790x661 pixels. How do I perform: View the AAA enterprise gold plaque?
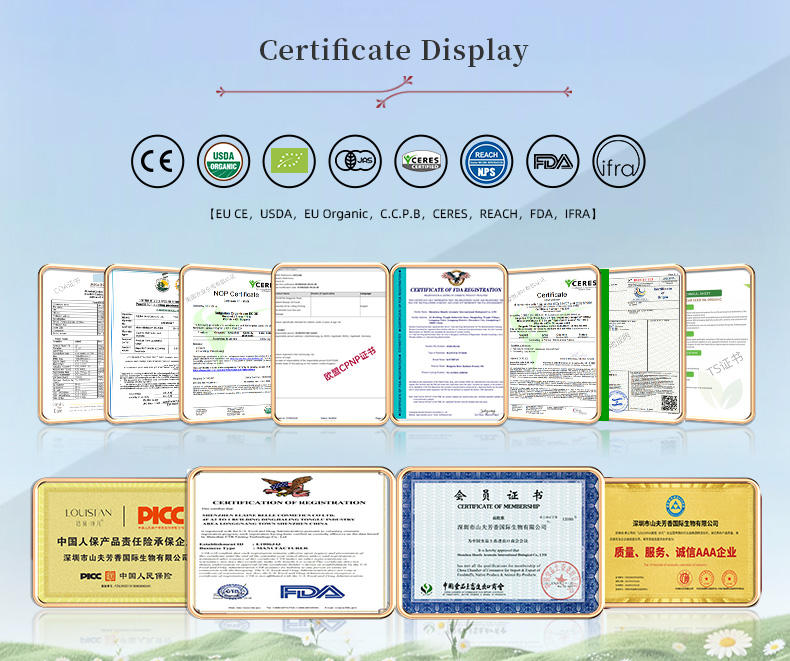pos(681,542)
